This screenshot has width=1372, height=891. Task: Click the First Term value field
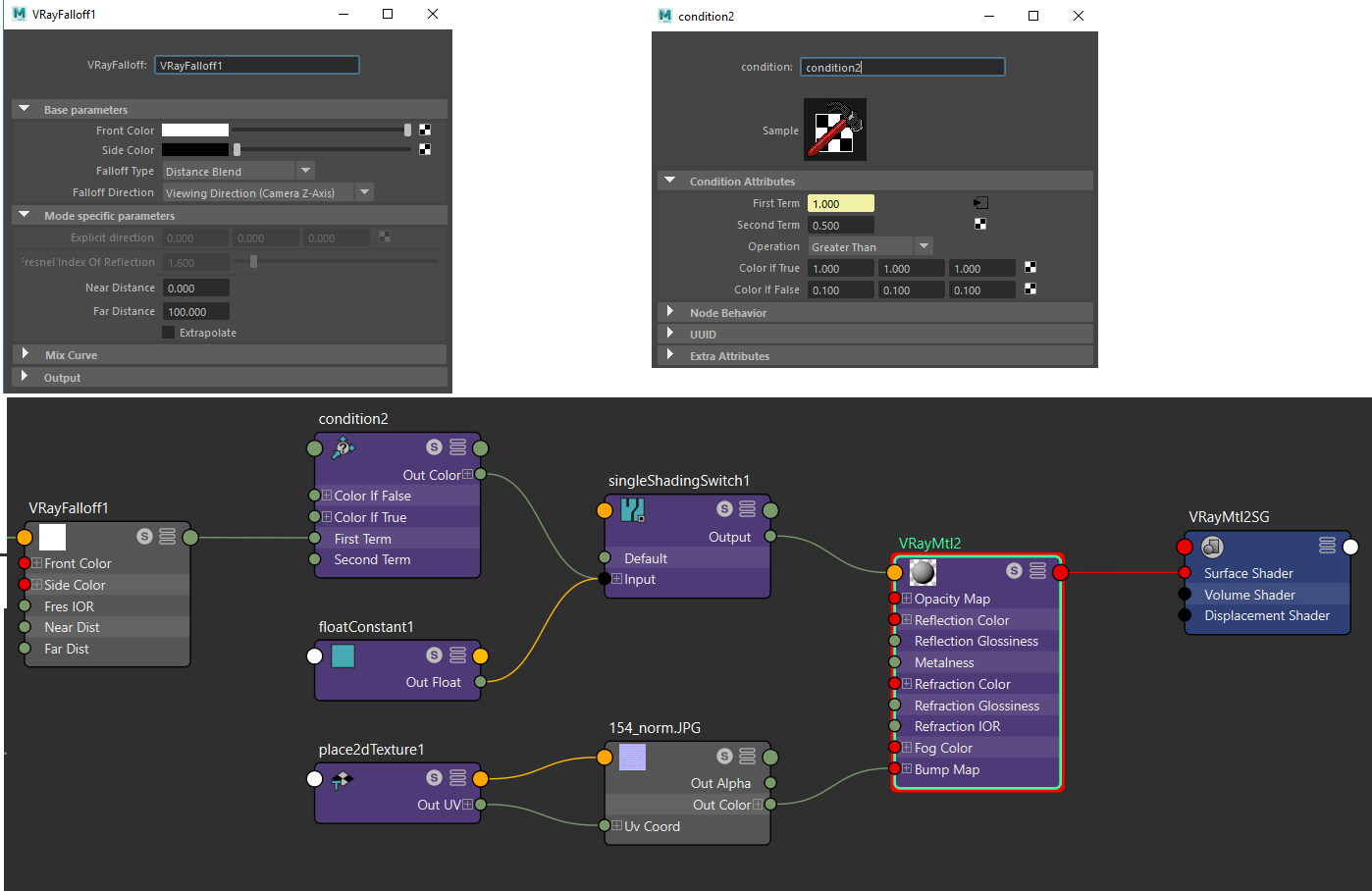pos(841,203)
